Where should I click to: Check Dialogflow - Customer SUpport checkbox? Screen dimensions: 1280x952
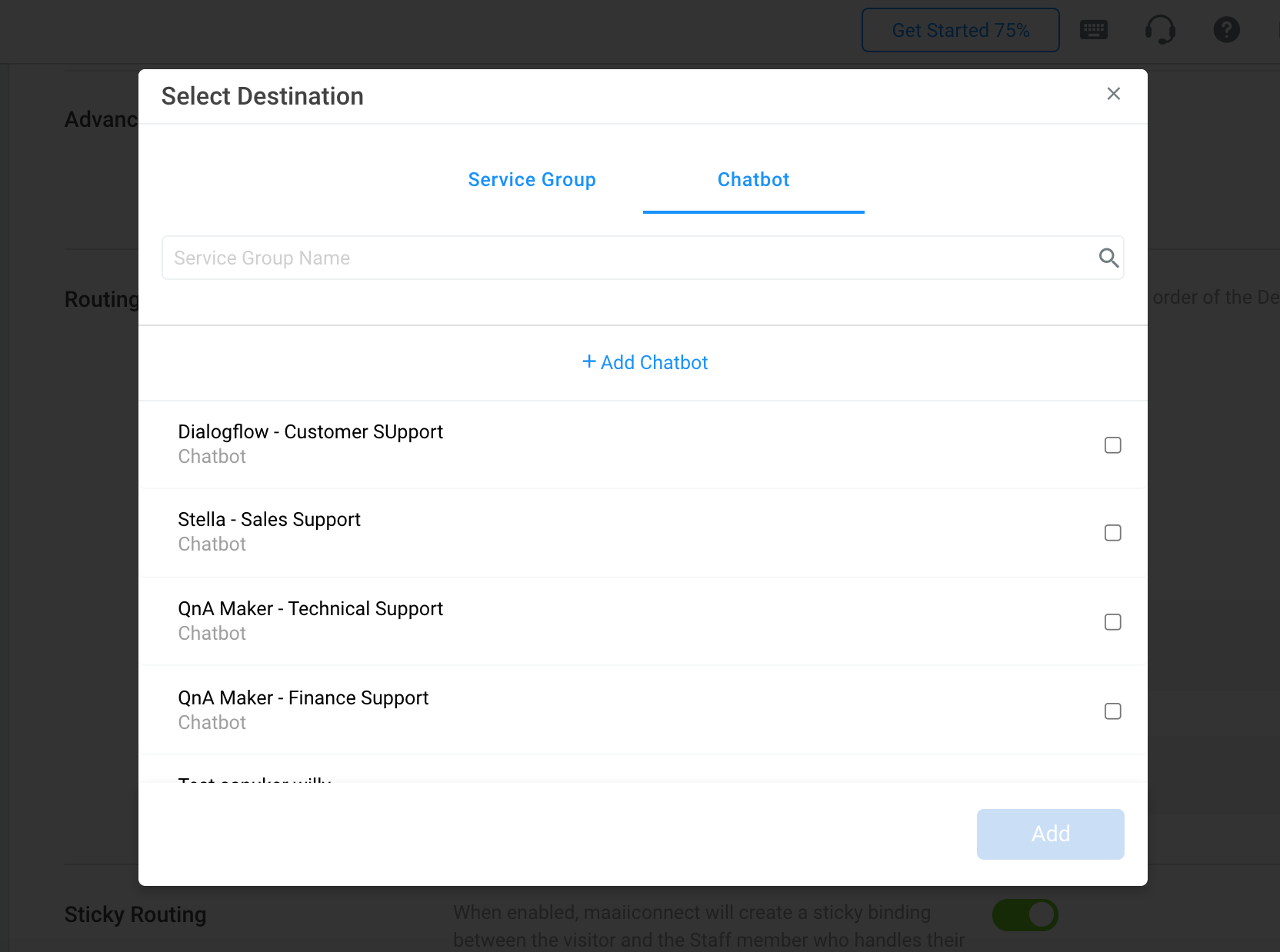[1113, 445]
